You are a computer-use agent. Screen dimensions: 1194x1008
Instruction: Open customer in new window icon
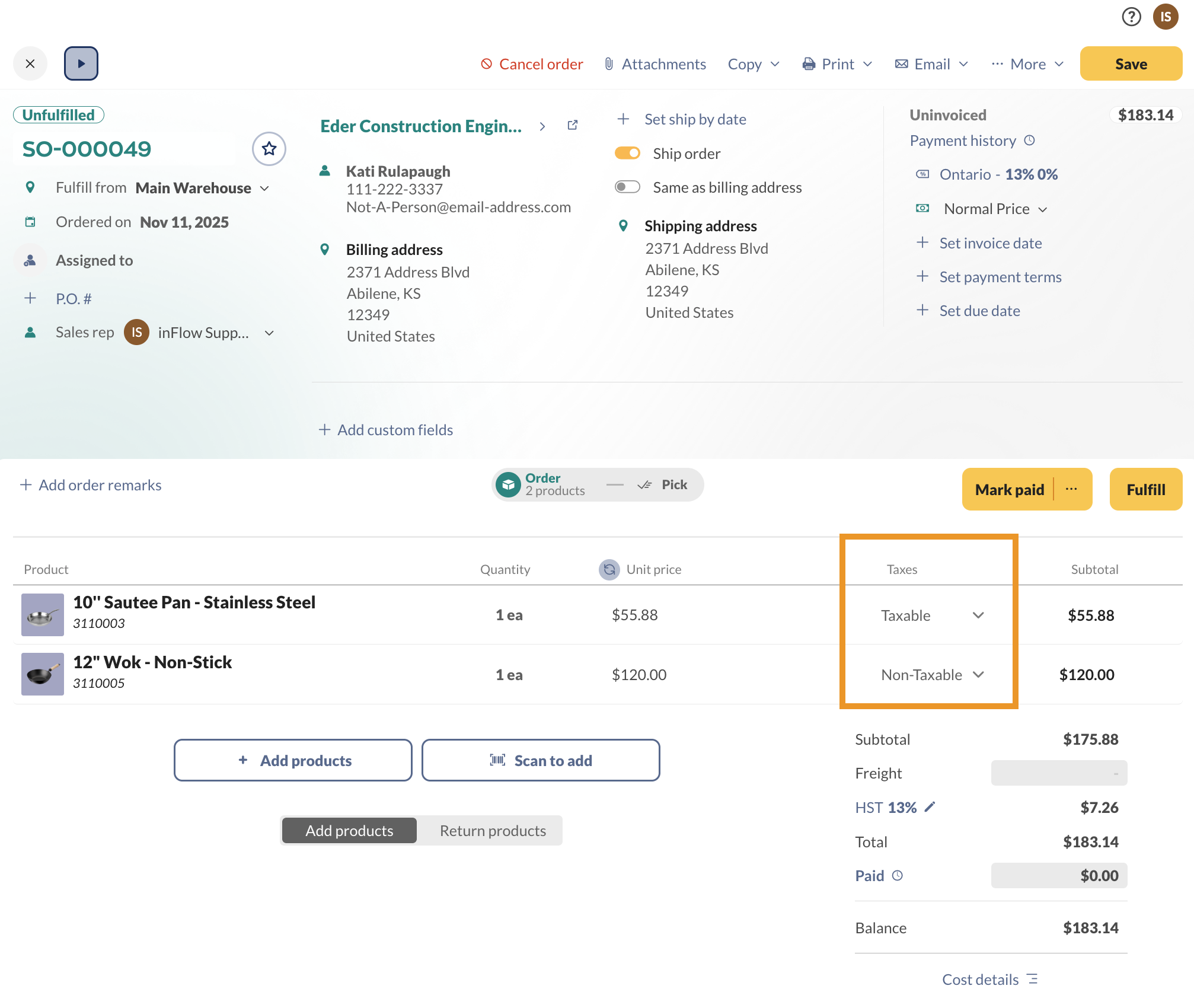[x=572, y=126]
